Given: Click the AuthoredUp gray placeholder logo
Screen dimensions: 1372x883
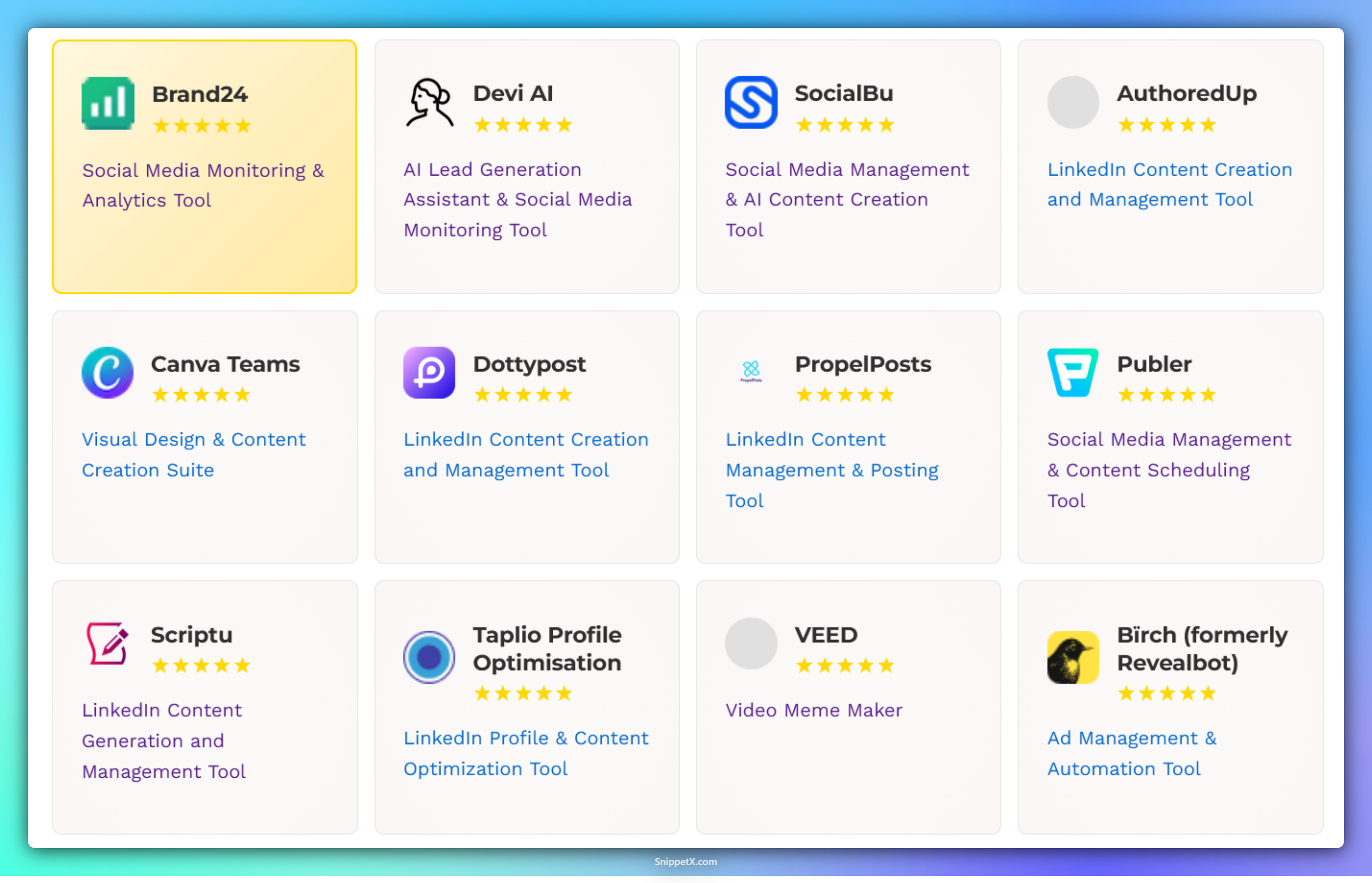Looking at the screenshot, I should coord(1073,103).
